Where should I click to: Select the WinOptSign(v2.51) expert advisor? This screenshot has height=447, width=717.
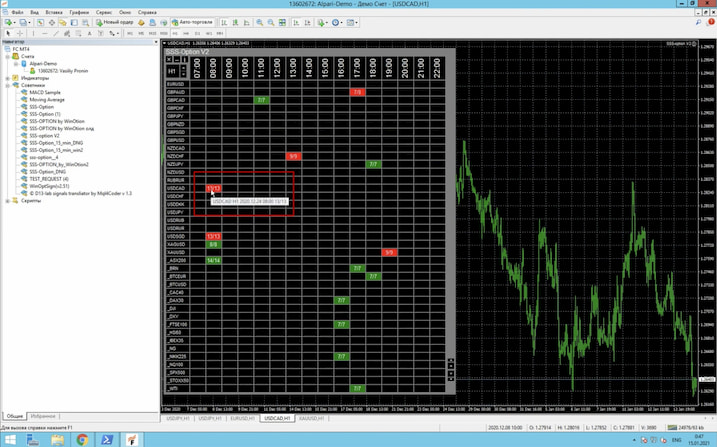49,186
